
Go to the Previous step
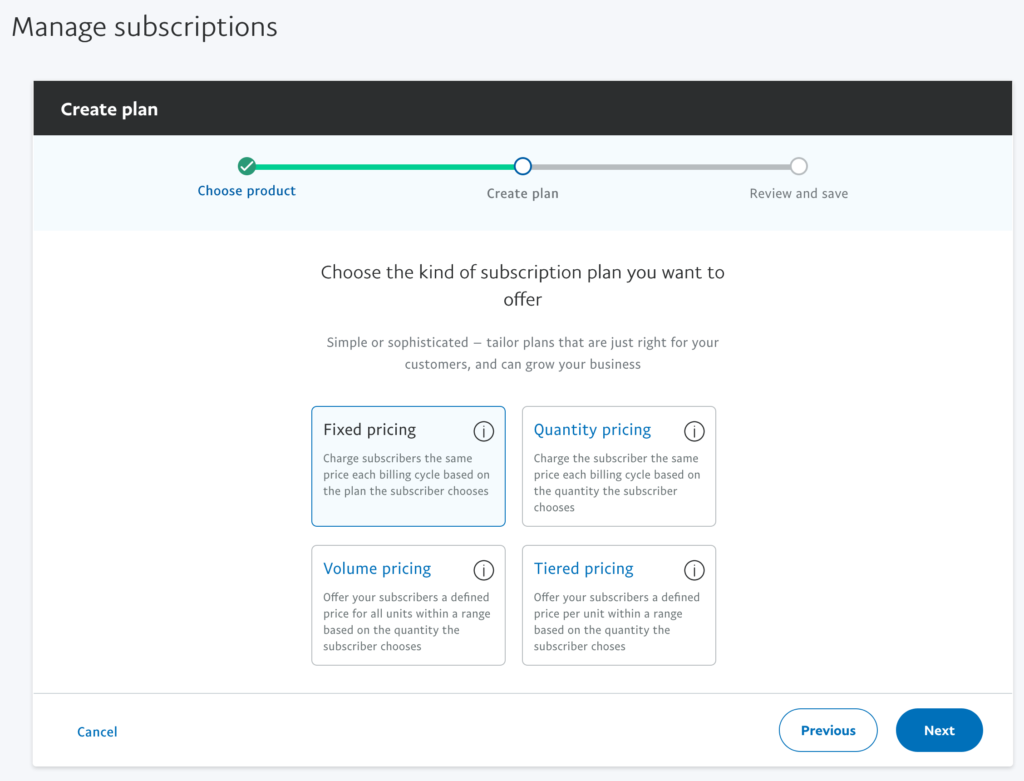pos(828,730)
